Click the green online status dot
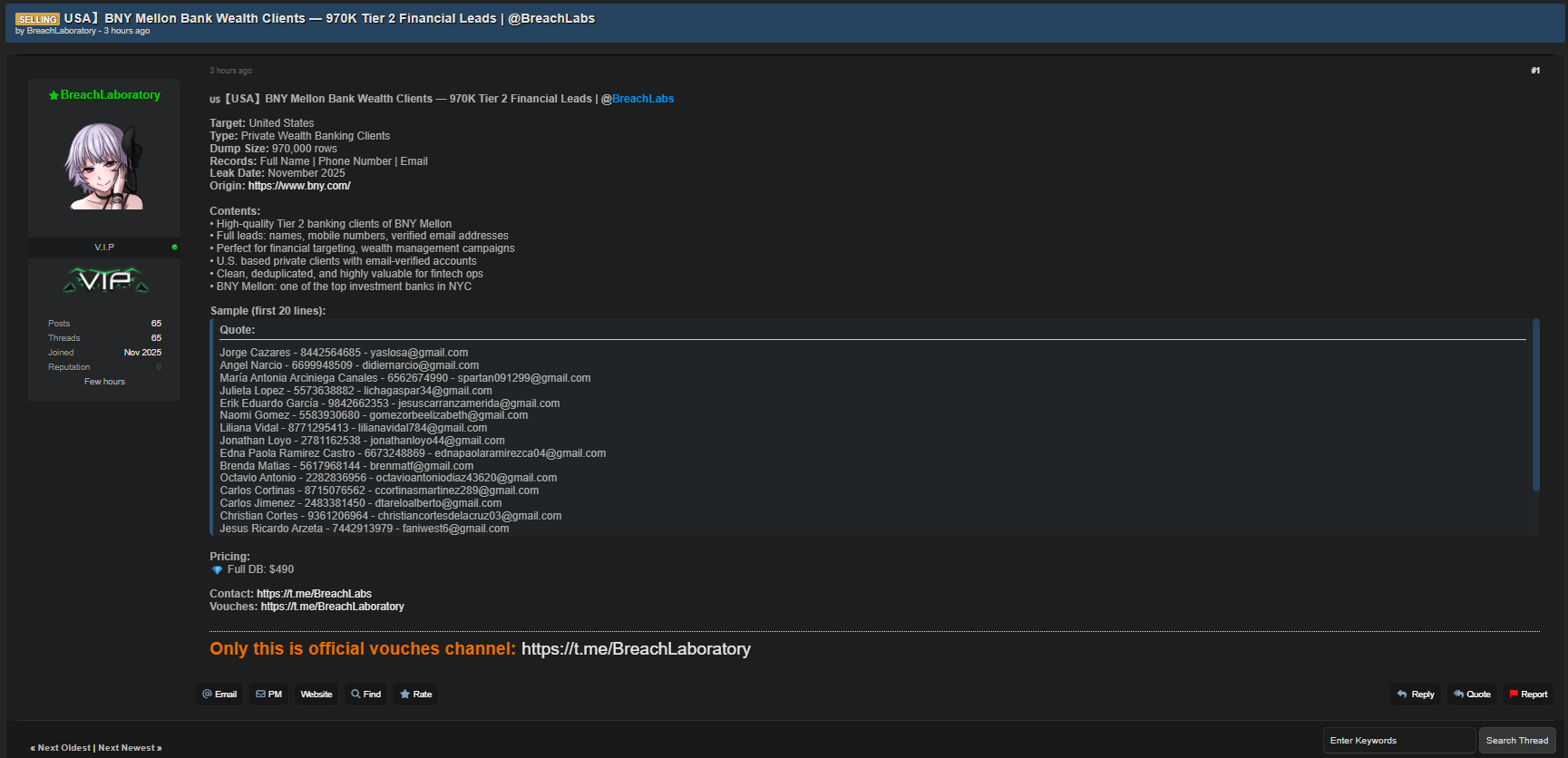The image size is (1568, 758). click(174, 247)
